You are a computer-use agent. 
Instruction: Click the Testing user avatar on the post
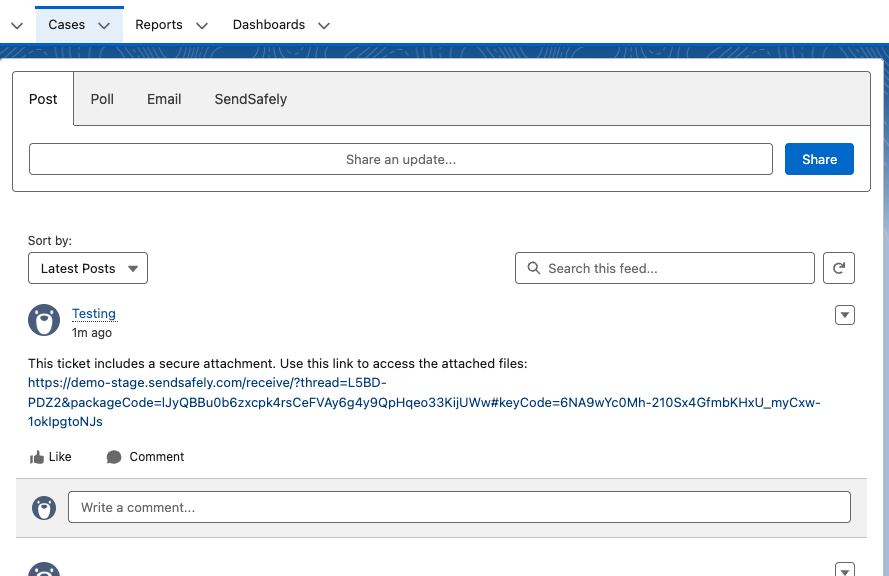[x=44, y=320]
